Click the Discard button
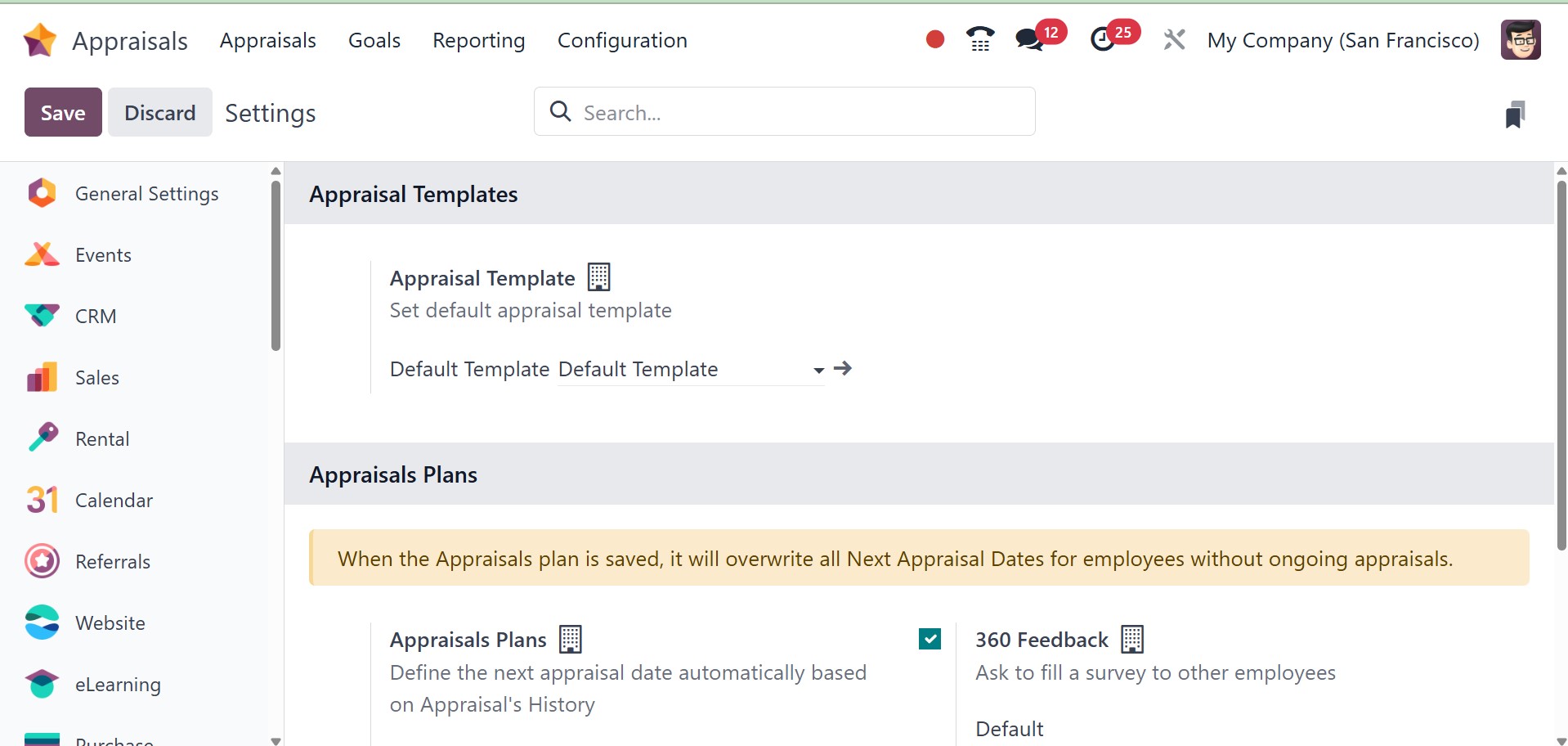 [160, 112]
